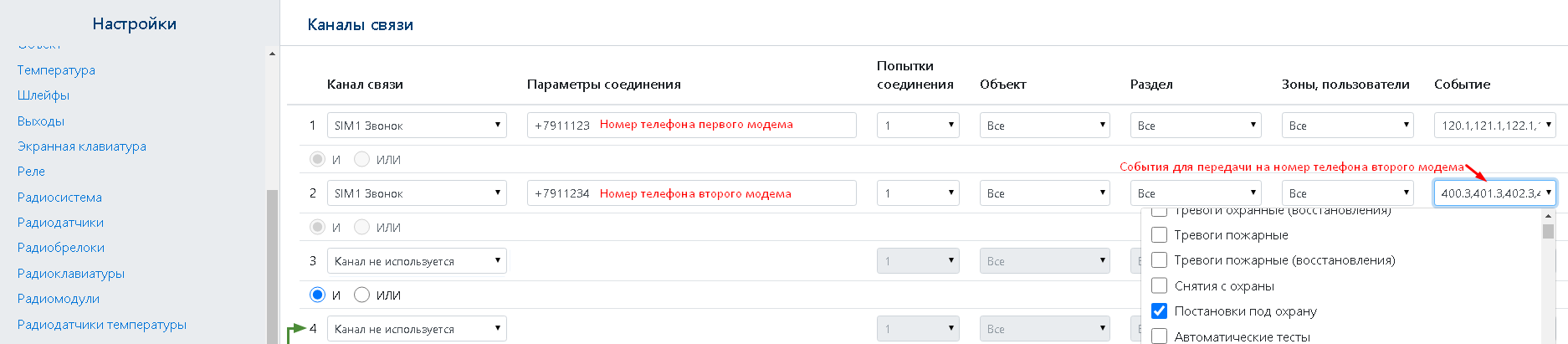Click sidebar scrollbar up arrow

point(272,54)
